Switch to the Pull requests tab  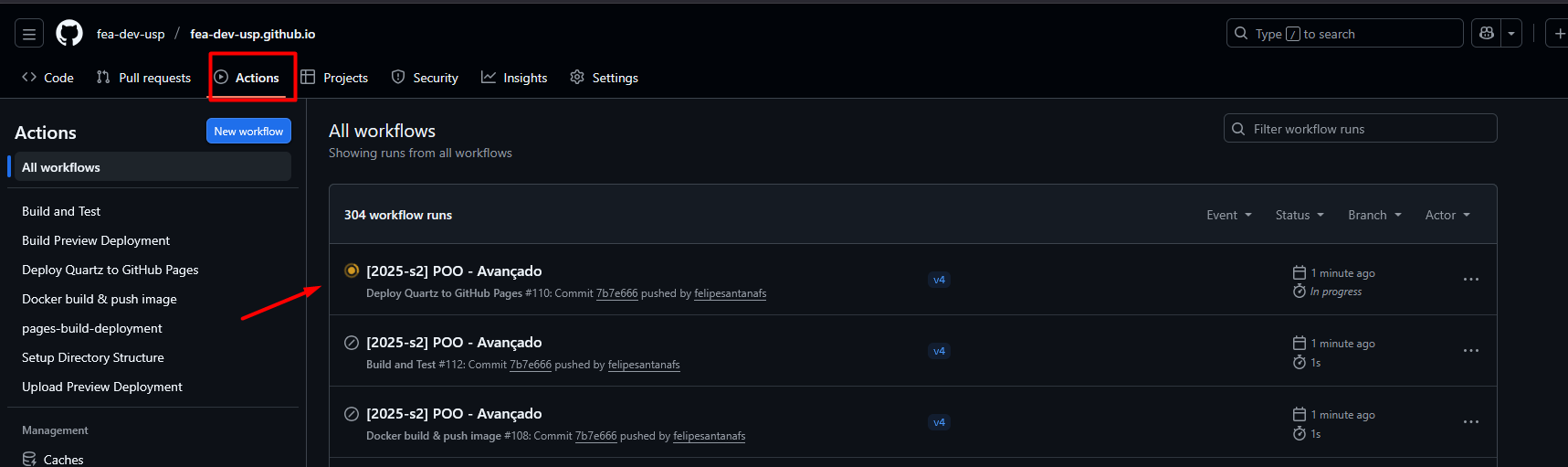(x=144, y=78)
